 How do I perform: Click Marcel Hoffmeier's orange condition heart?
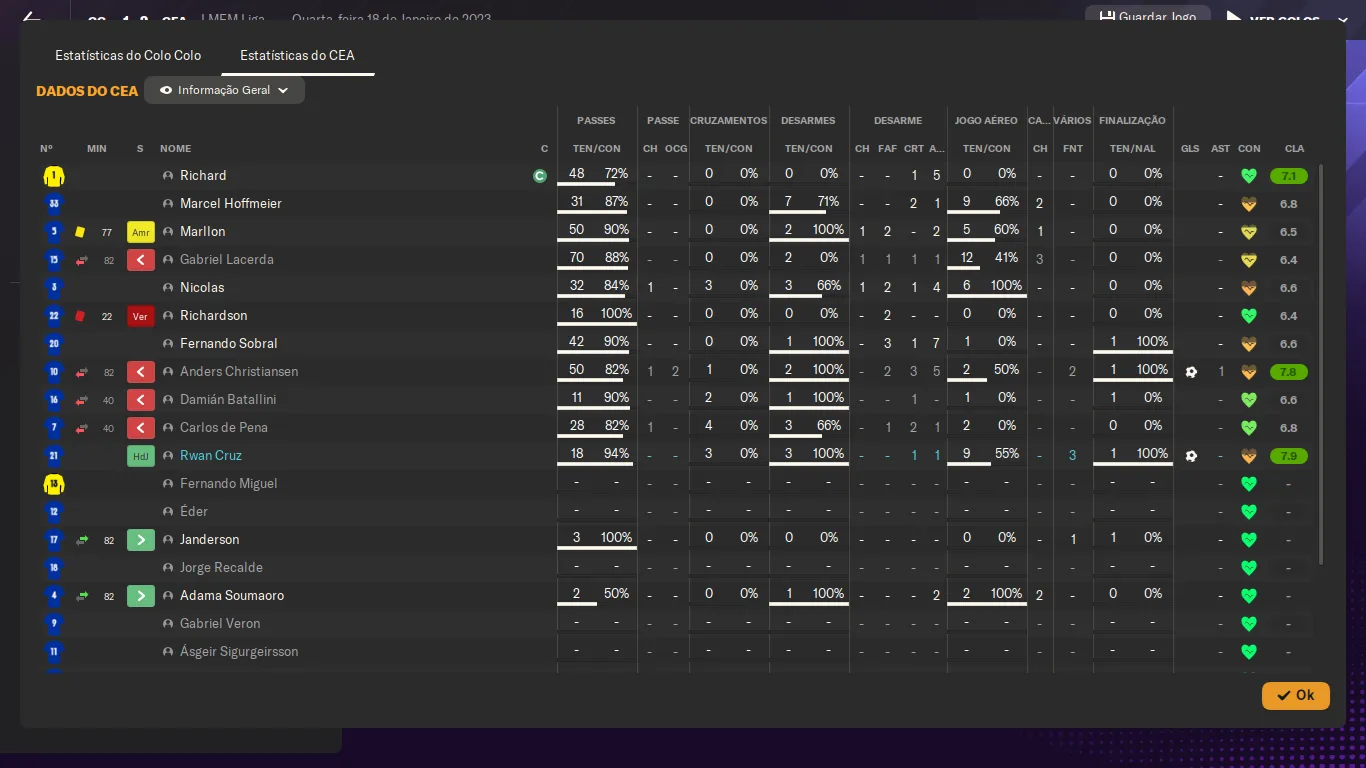(x=1248, y=204)
